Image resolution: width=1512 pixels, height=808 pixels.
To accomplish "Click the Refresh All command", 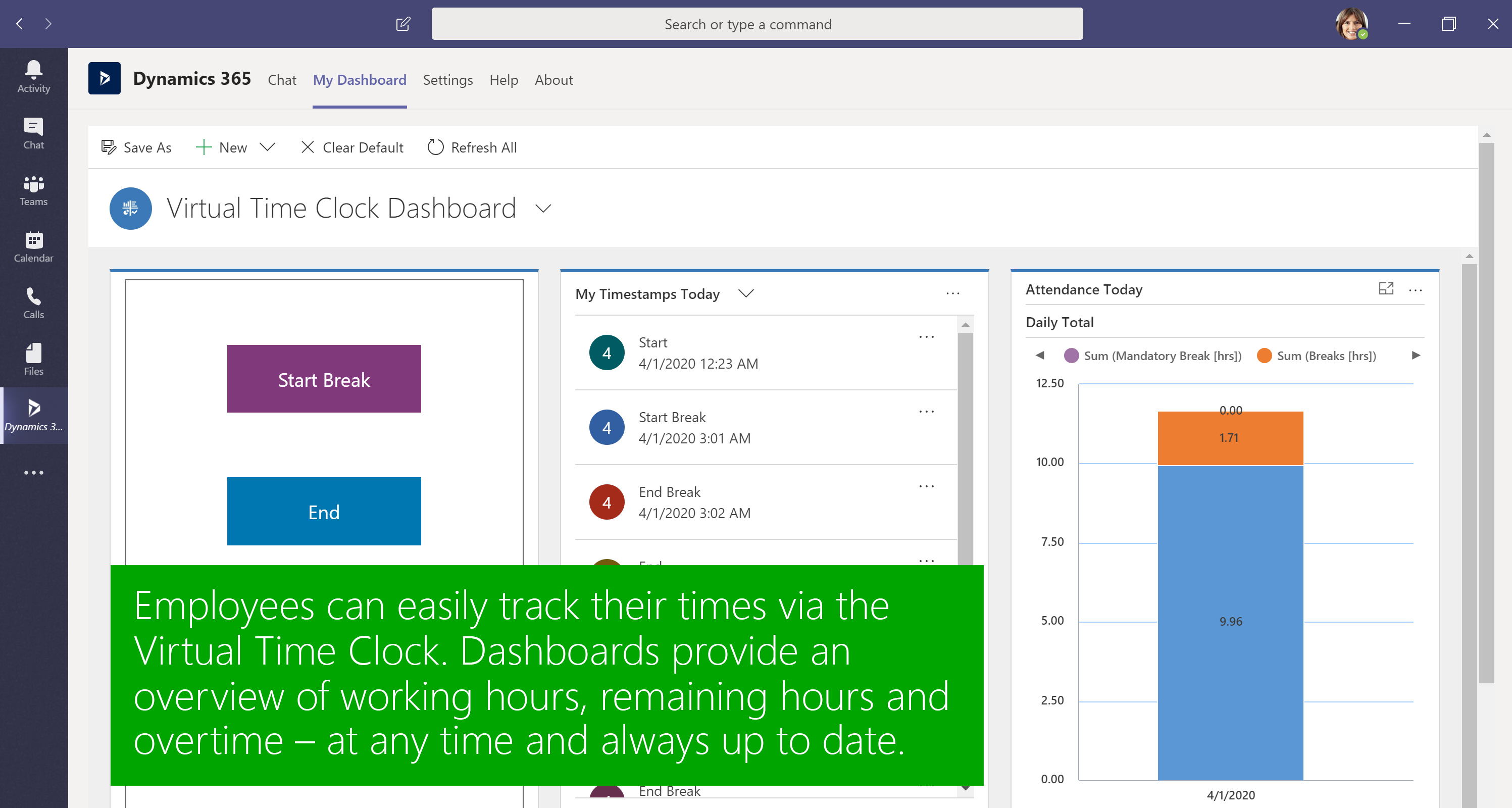I will click(473, 147).
